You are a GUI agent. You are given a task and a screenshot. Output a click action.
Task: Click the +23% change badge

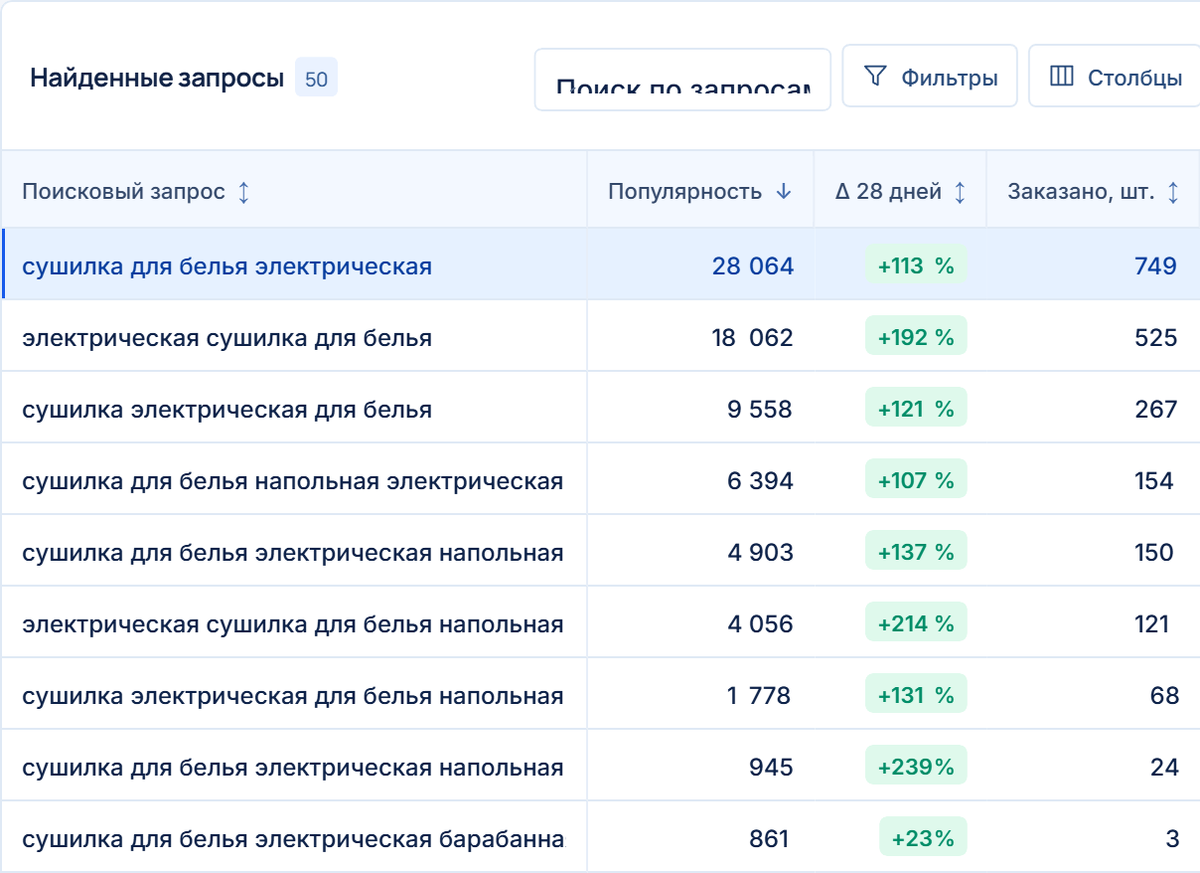pyautogui.click(x=923, y=838)
